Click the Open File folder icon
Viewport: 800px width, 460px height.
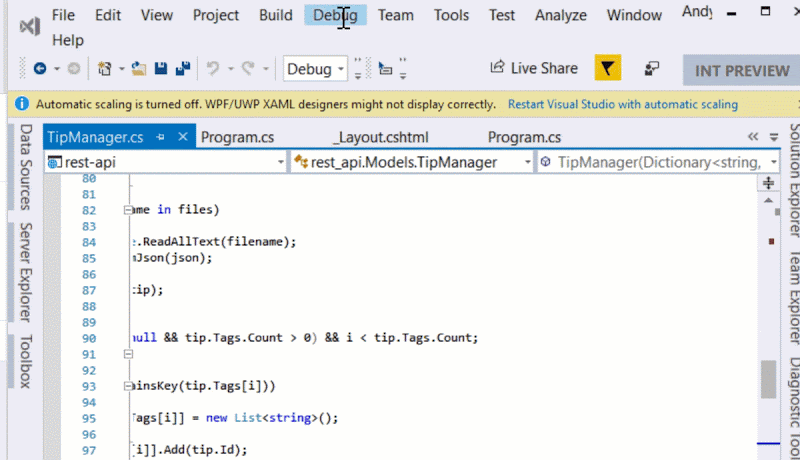click(138, 68)
